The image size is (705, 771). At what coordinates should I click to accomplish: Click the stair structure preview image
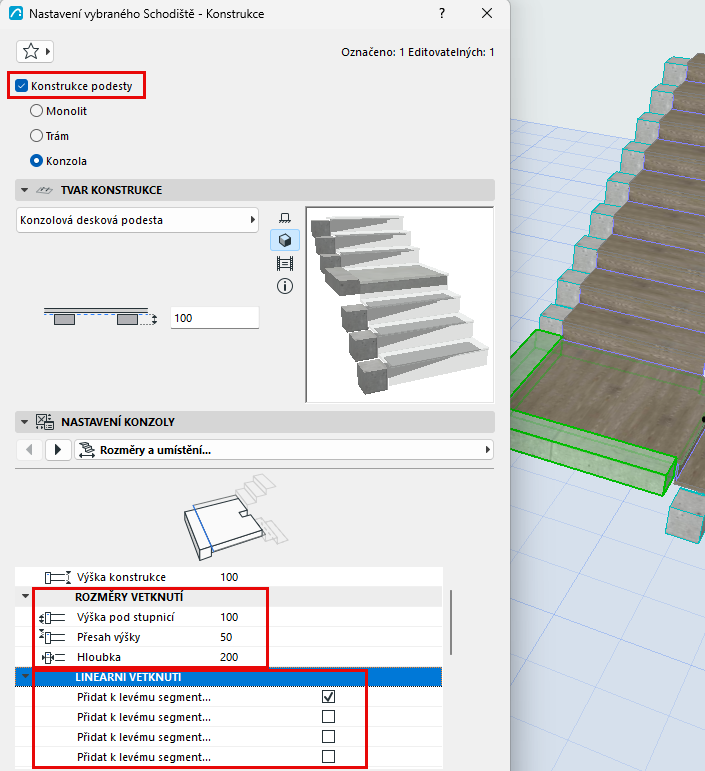pos(400,304)
